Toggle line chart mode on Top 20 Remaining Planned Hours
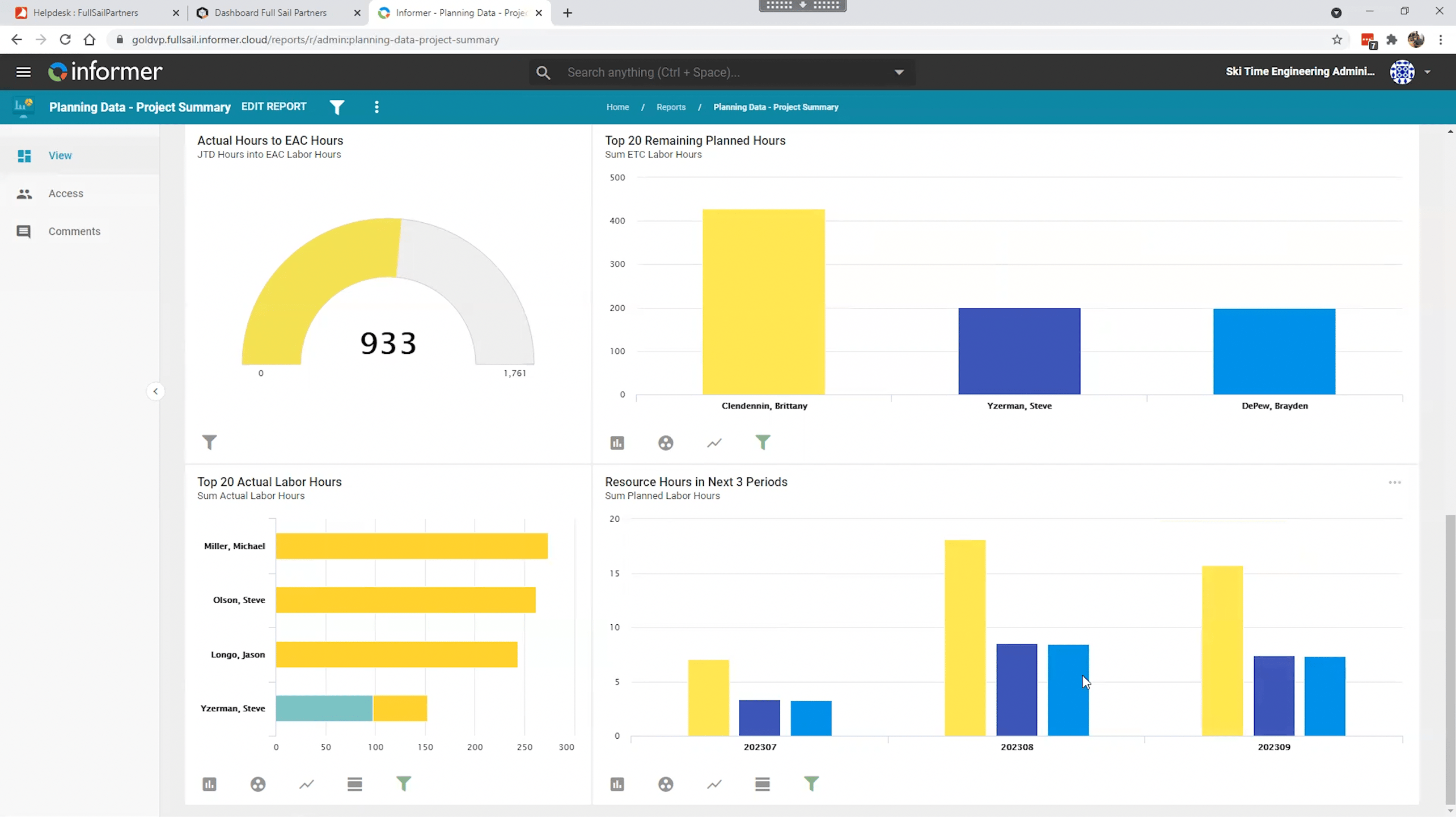This screenshot has height=817, width=1456. (714, 442)
